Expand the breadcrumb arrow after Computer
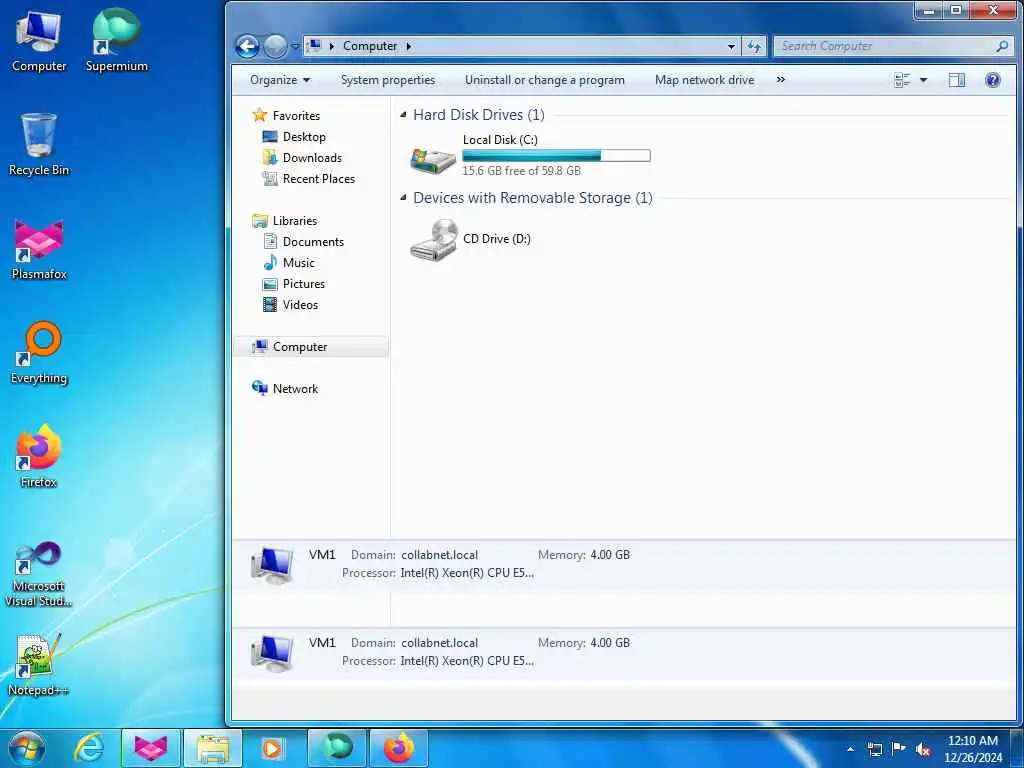The width and height of the screenshot is (1024, 768). tap(409, 46)
